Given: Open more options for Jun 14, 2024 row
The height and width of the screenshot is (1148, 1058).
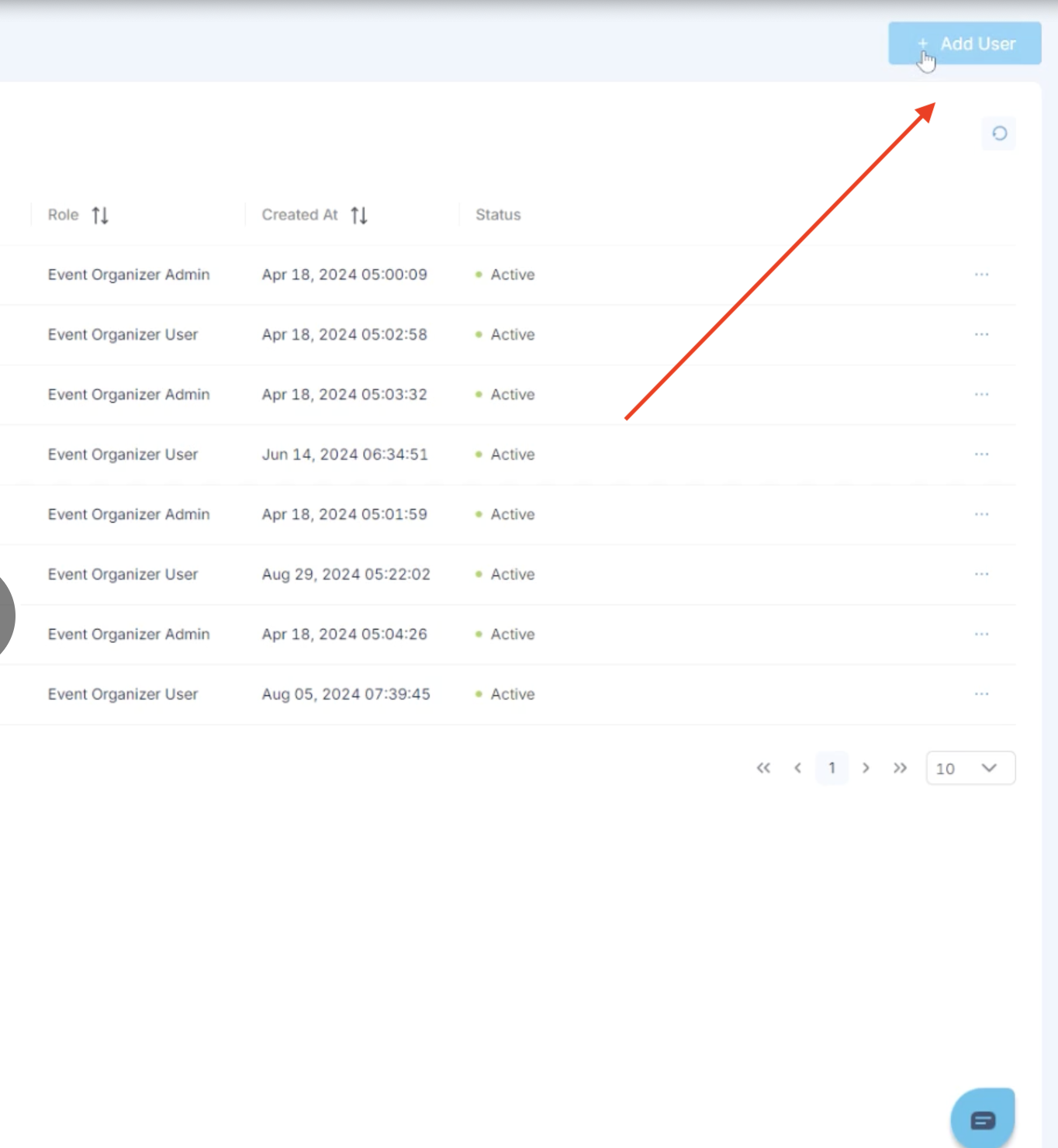Looking at the screenshot, I should click(x=981, y=455).
